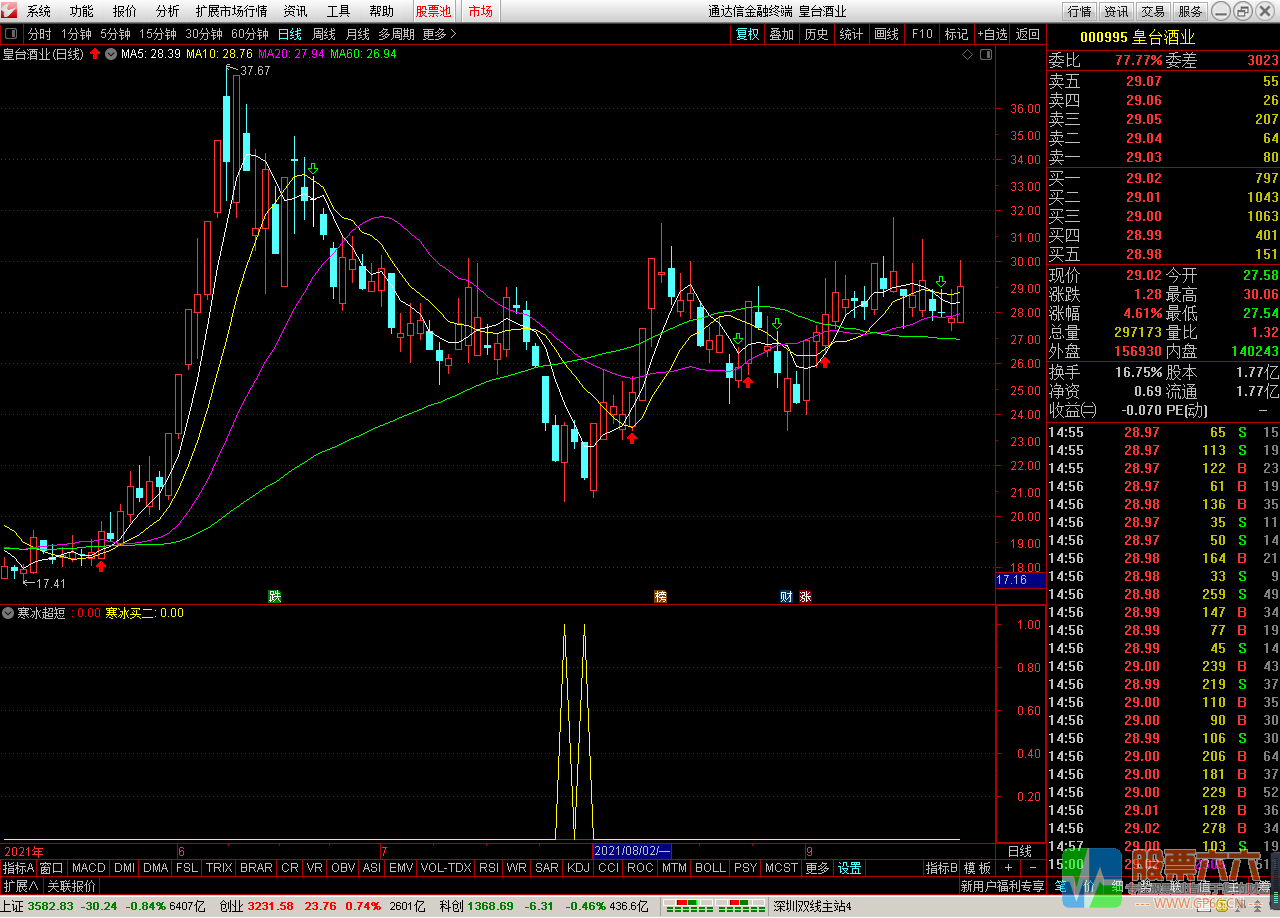
Task: Click the diamond icon above the chart
Action: click(x=967, y=55)
